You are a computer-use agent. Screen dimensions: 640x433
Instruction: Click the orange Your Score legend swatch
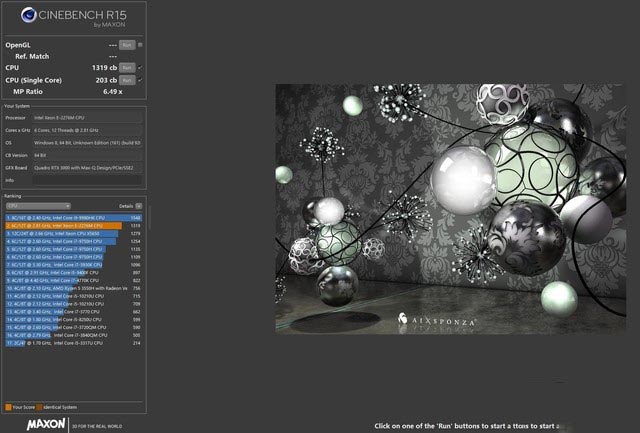pos(8,407)
